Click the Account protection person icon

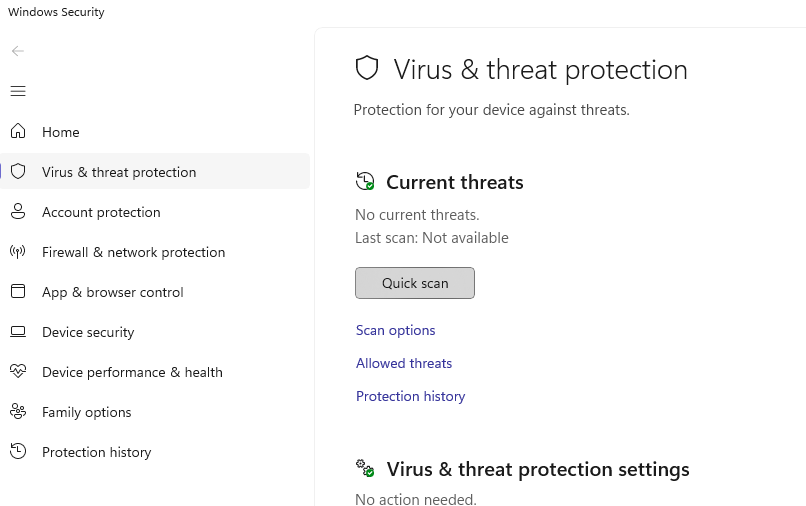click(18, 211)
